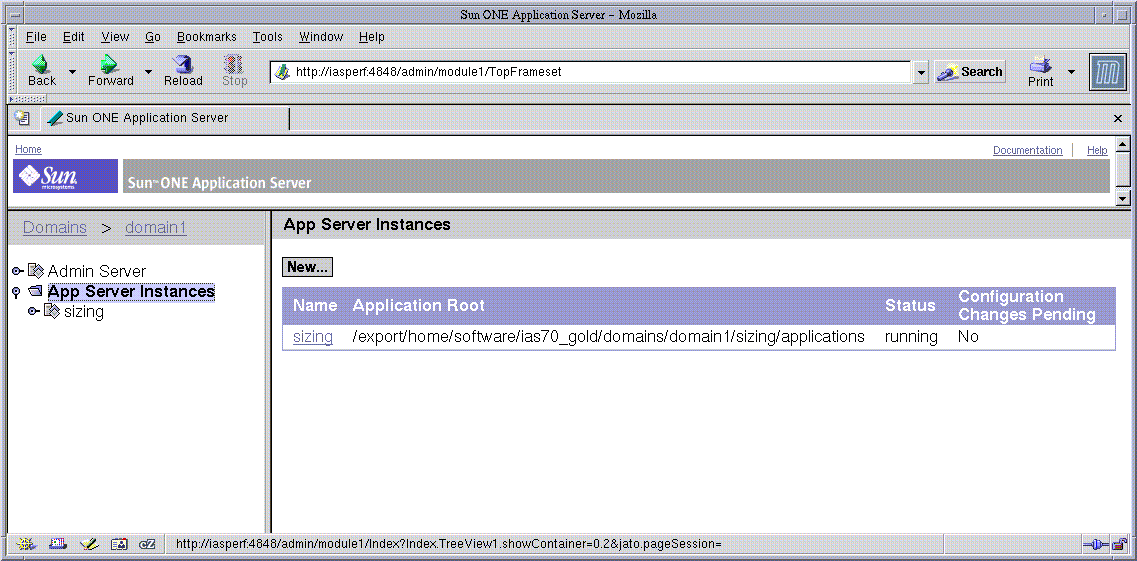1137x561 pixels.
Task: Open Composer from the status bar icon
Action: point(89,544)
